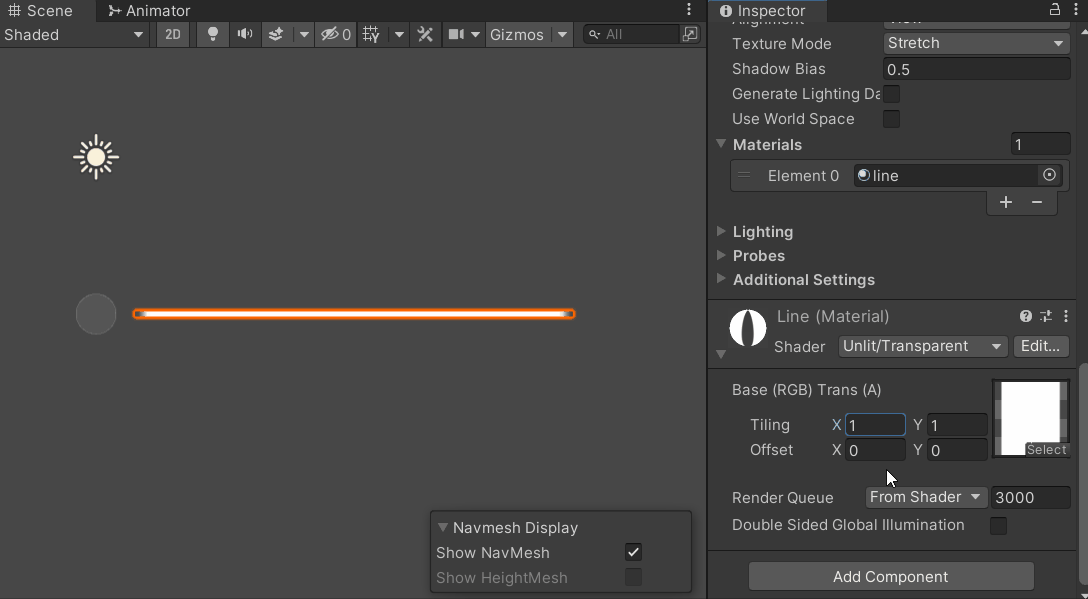Image resolution: width=1088 pixels, height=599 pixels.
Task: Toggle scene effects layers icon
Action: pyautogui.click(x=276, y=35)
